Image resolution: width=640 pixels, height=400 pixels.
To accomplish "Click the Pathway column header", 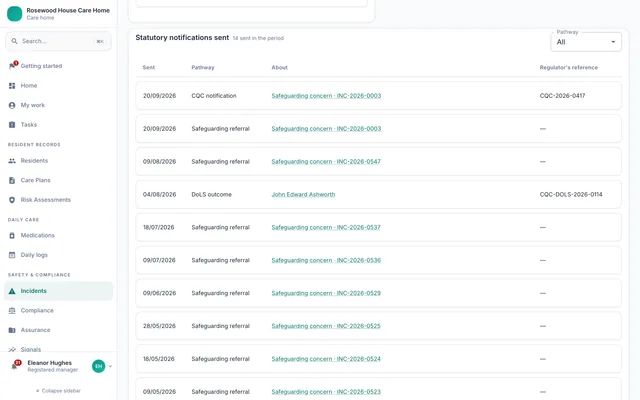I will [x=202, y=67].
